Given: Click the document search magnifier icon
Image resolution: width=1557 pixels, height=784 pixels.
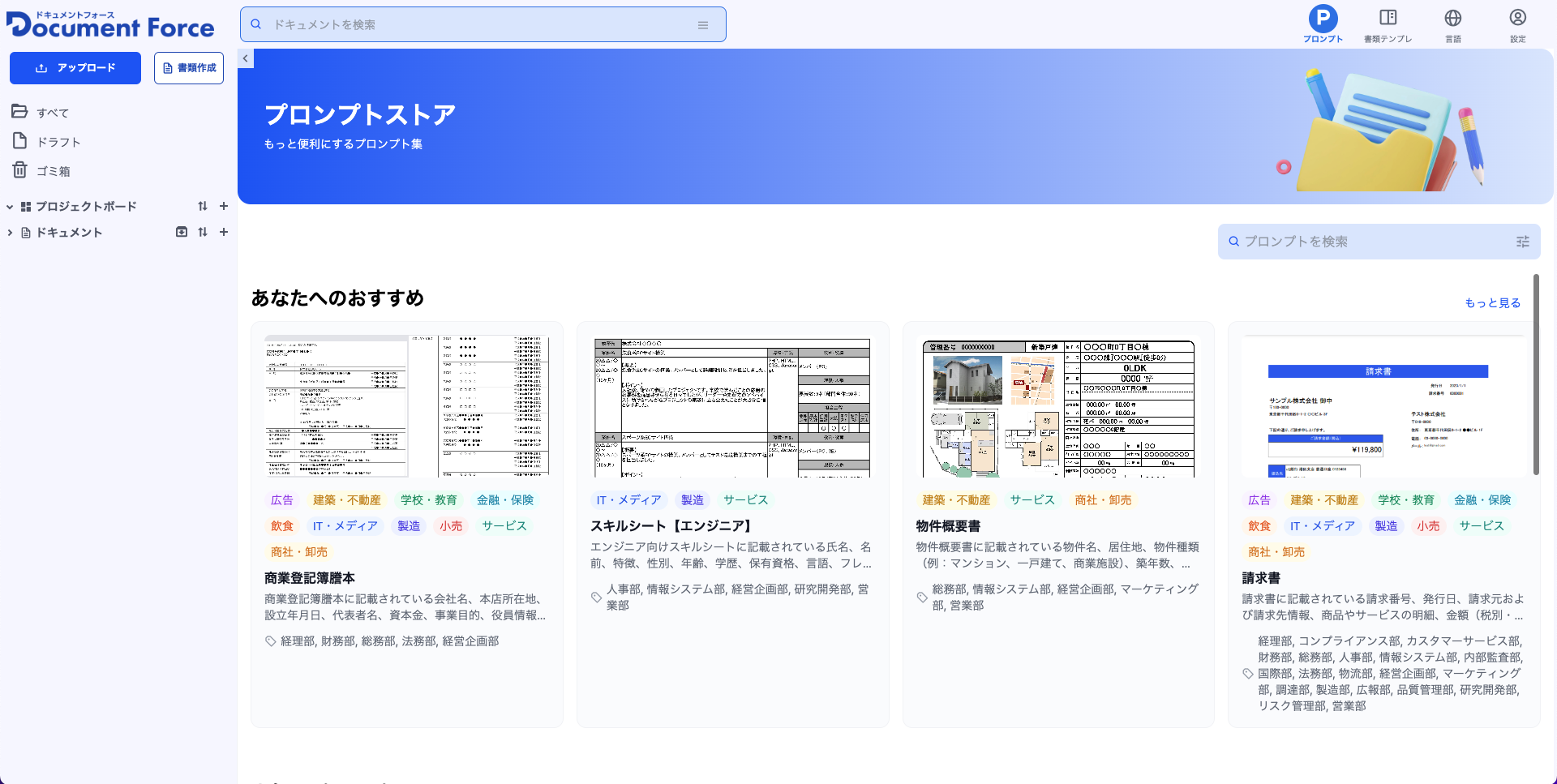Looking at the screenshot, I should (x=255, y=24).
